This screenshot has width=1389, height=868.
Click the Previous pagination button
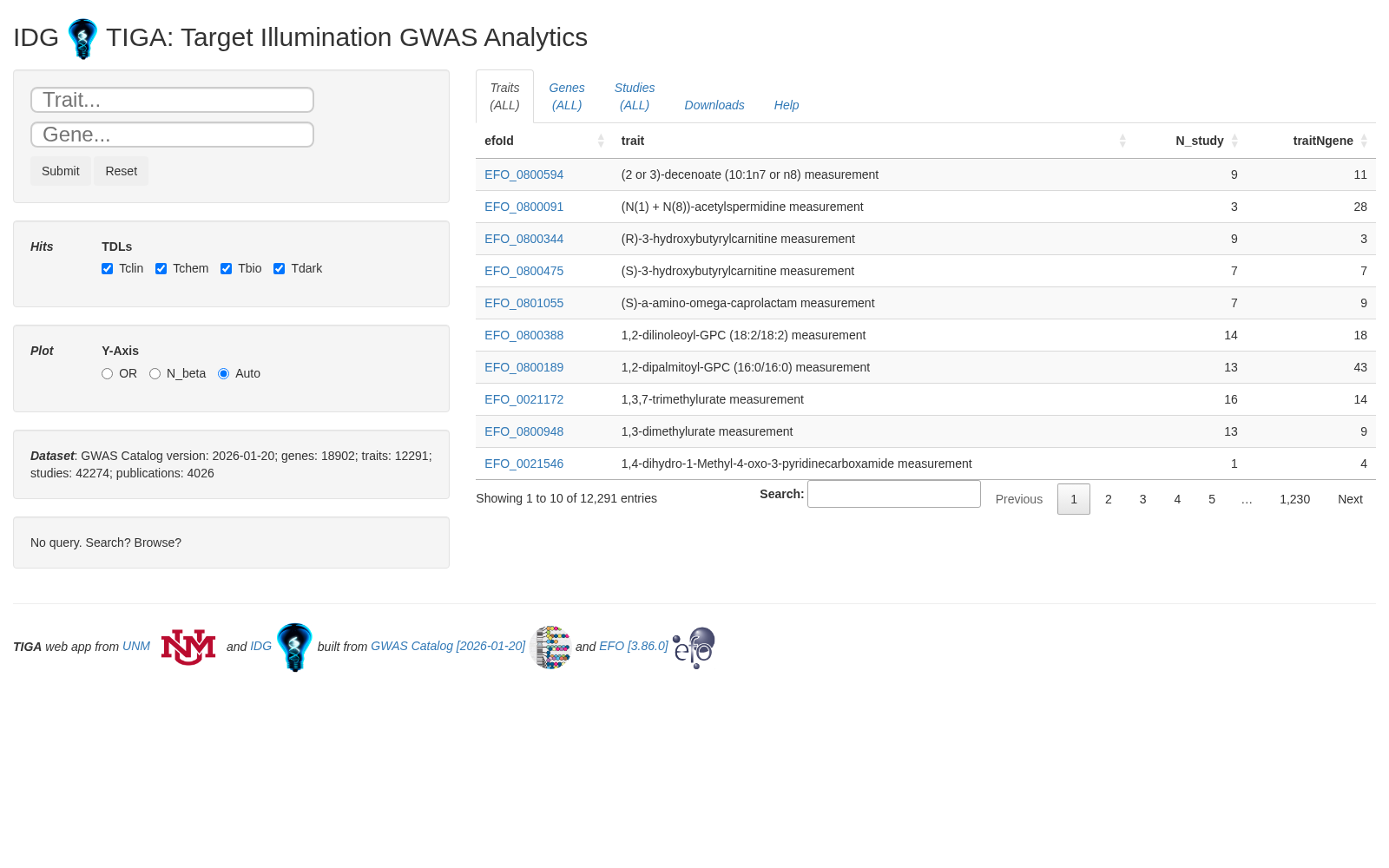tap(1019, 499)
